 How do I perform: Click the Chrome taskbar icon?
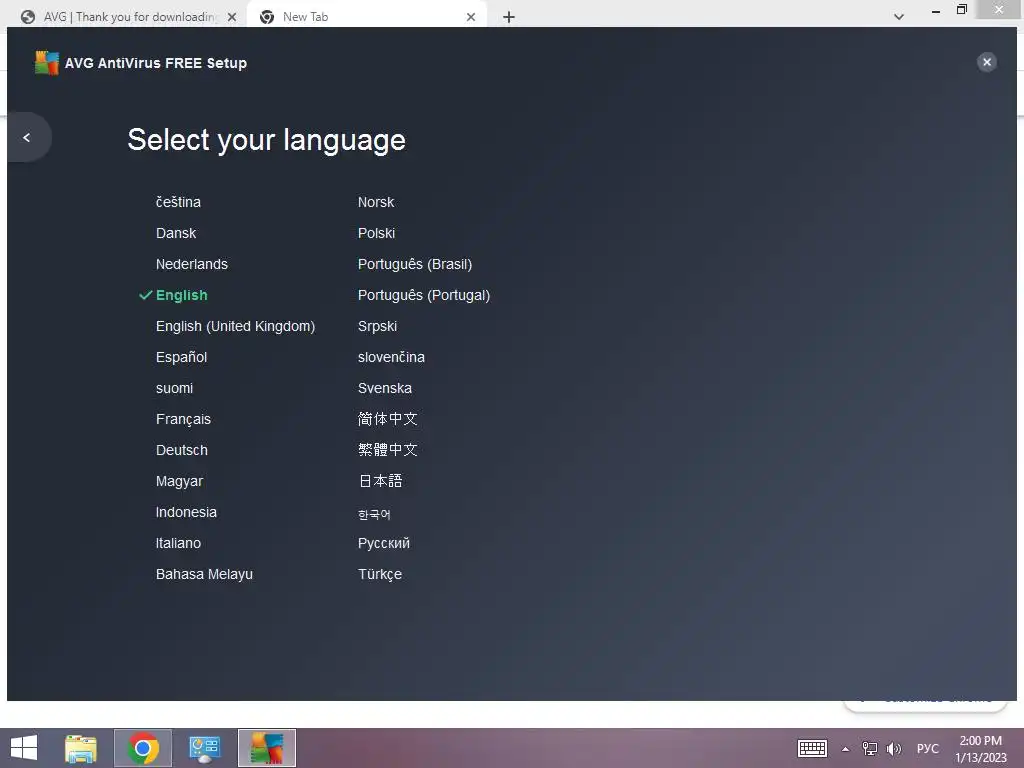[x=143, y=748]
